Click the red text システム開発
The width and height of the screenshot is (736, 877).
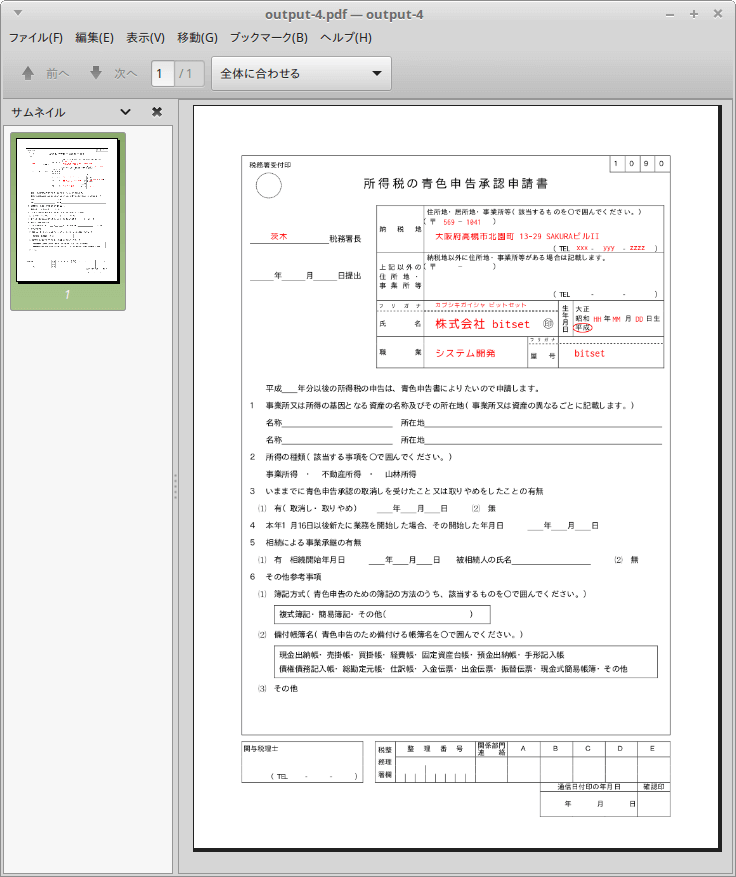465,353
